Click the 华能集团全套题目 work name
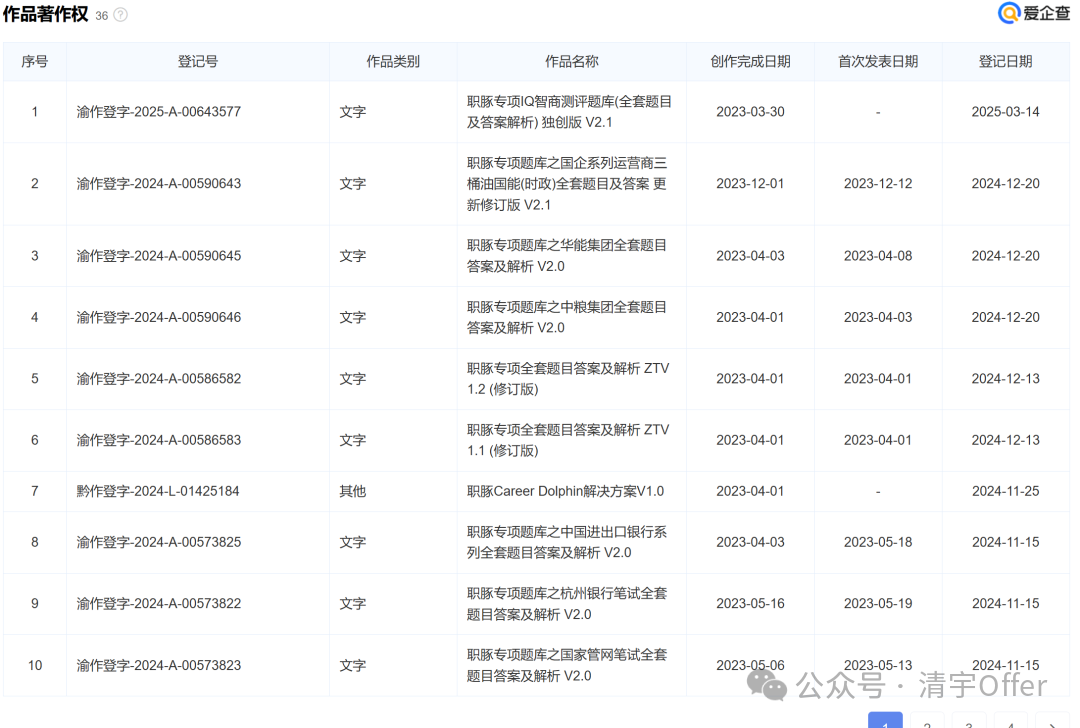Image resolution: width=1080 pixels, height=728 pixels. pos(567,256)
